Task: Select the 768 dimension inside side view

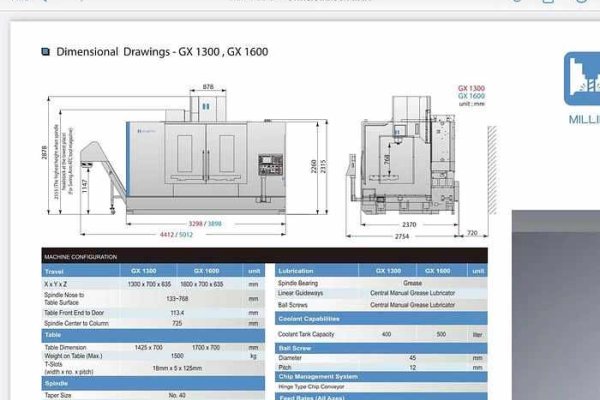Action: [387, 159]
